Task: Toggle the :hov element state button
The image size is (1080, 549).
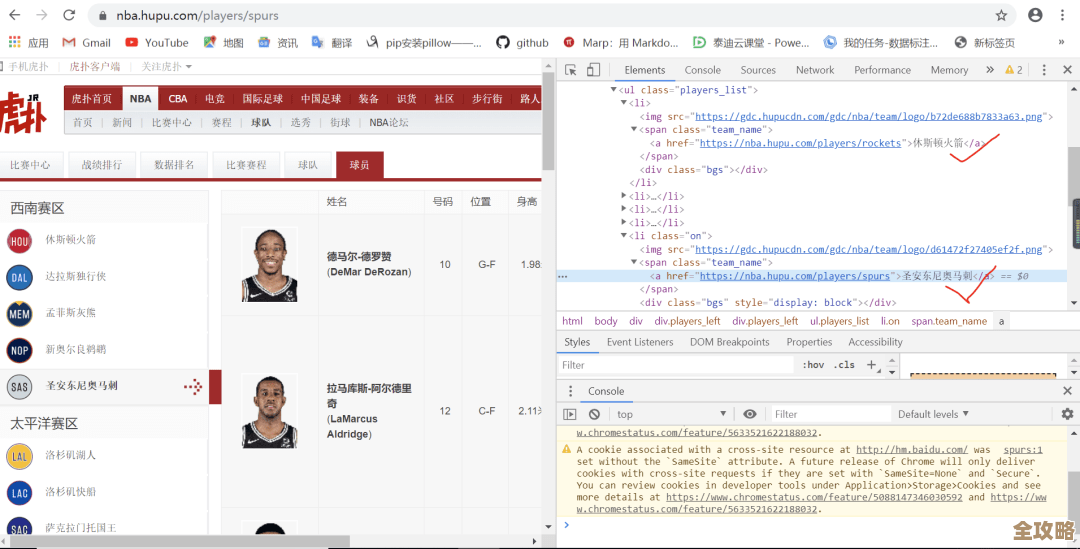Action: tap(813, 365)
